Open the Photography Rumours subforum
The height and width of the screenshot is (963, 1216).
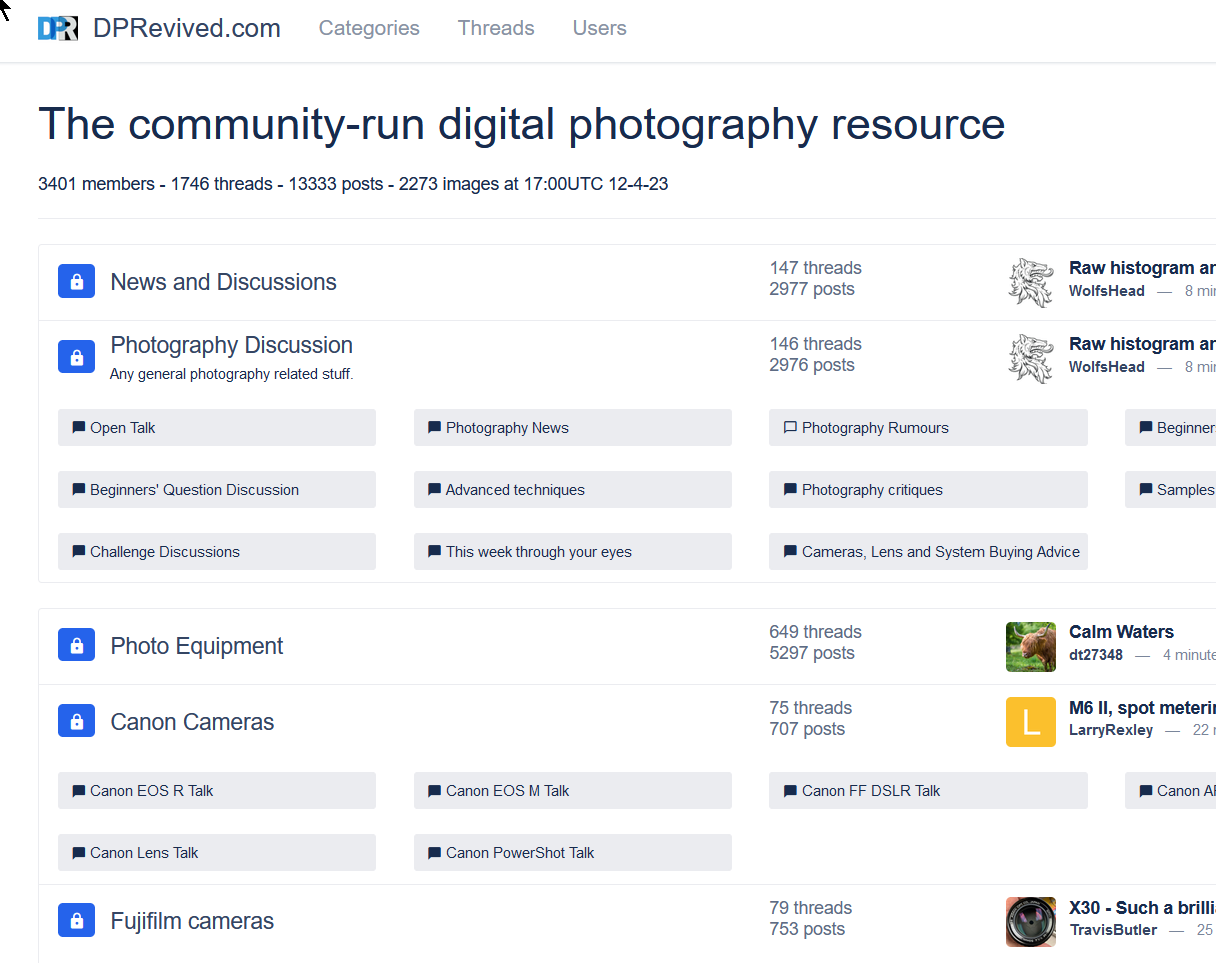[x=928, y=428]
